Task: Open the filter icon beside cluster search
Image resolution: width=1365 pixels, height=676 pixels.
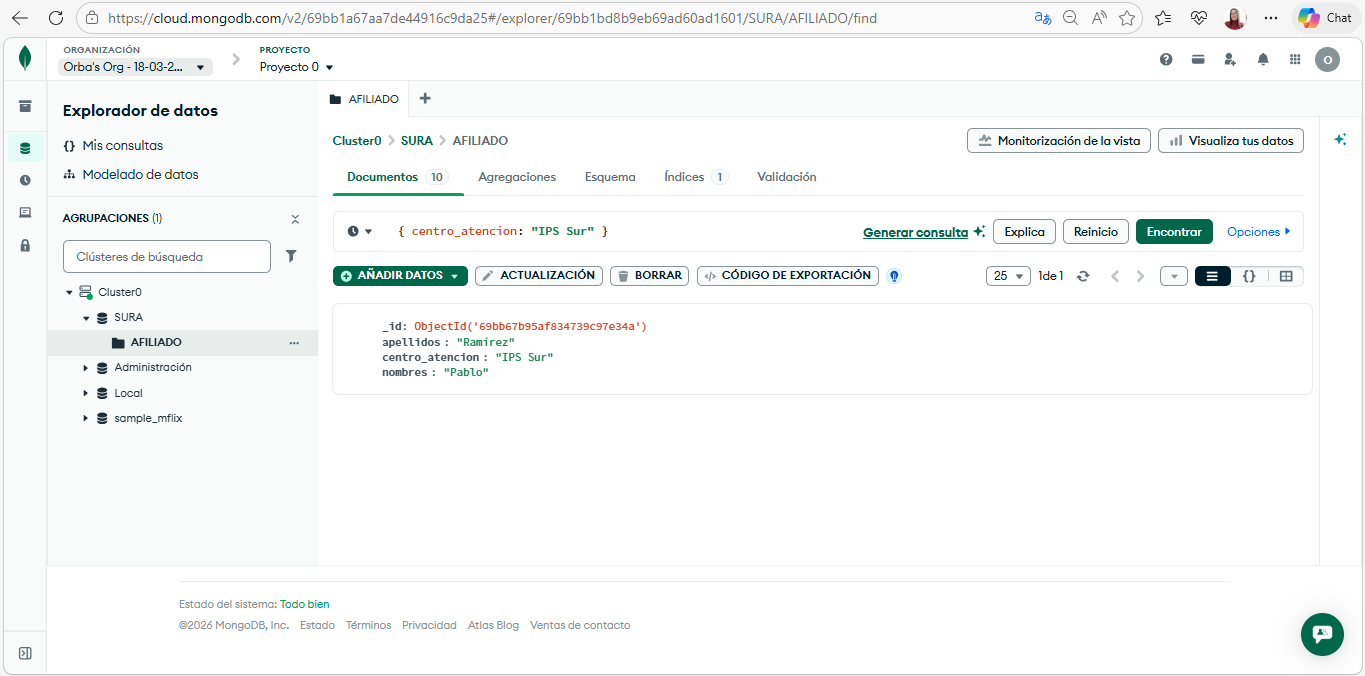Action: 291,256
